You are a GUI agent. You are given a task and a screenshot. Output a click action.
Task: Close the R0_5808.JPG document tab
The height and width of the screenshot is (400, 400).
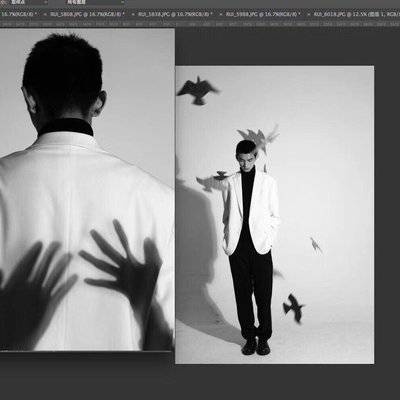click(x=45, y=14)
